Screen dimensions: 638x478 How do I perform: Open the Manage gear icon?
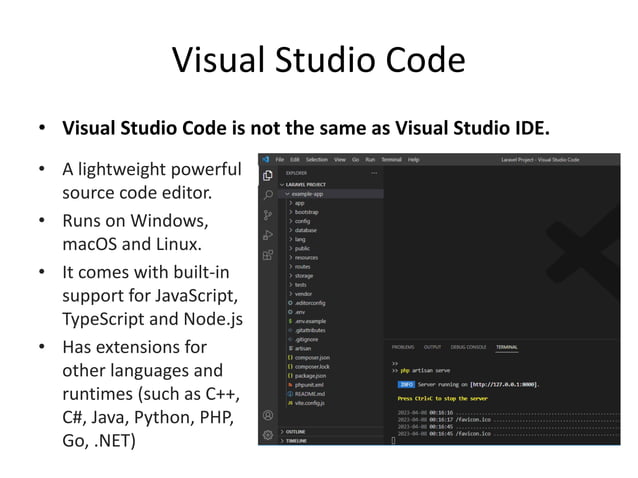tap(268, 435)
